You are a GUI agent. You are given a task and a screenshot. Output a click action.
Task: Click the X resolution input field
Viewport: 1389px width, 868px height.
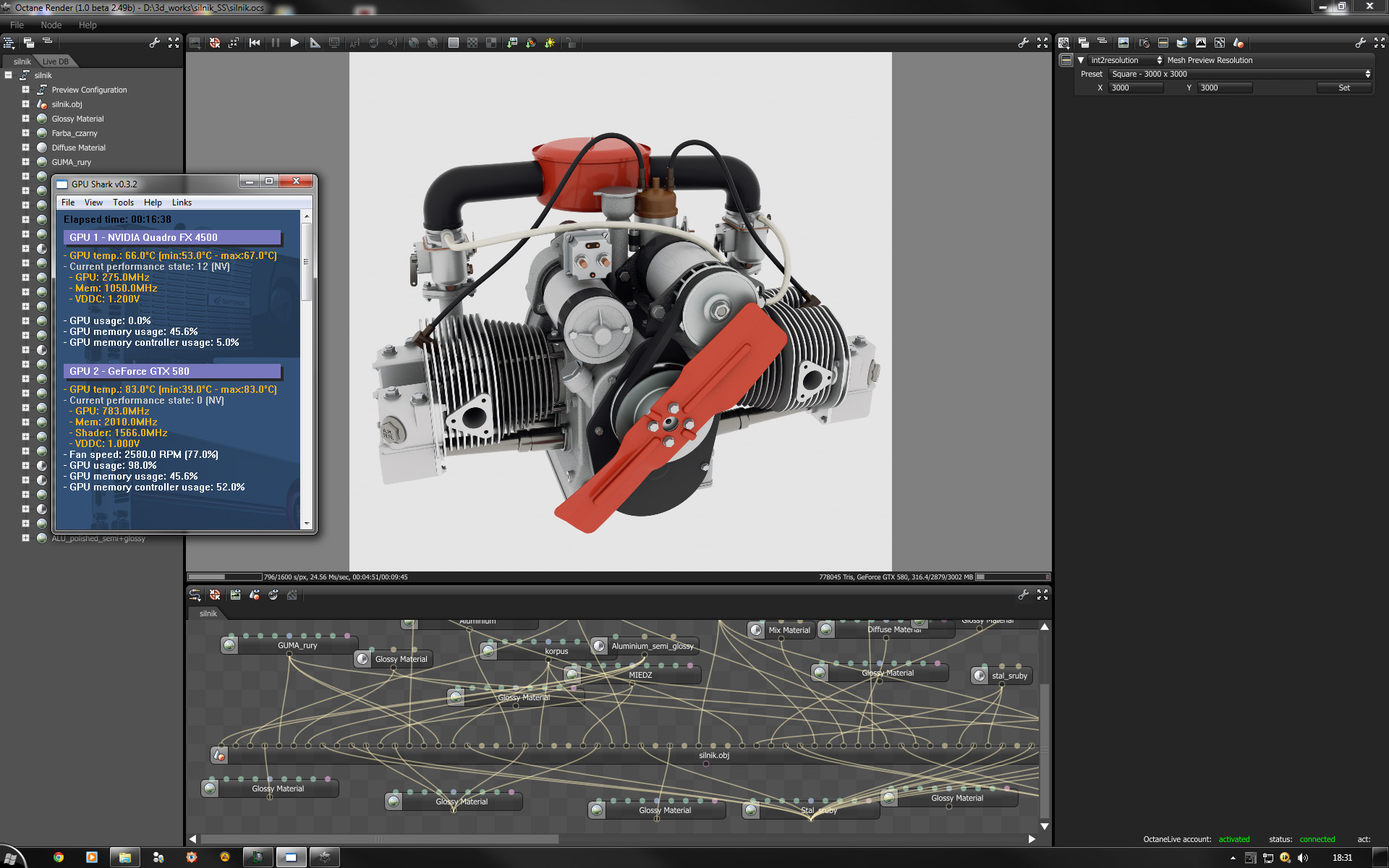[1136, 88]
